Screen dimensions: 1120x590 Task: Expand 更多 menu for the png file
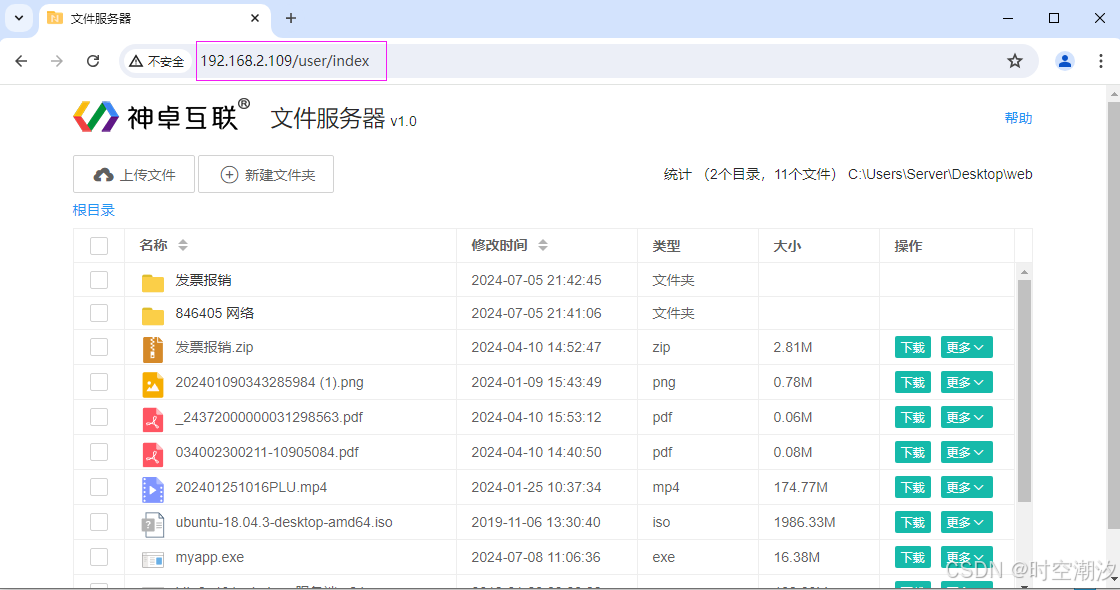[x=966, y=382]
